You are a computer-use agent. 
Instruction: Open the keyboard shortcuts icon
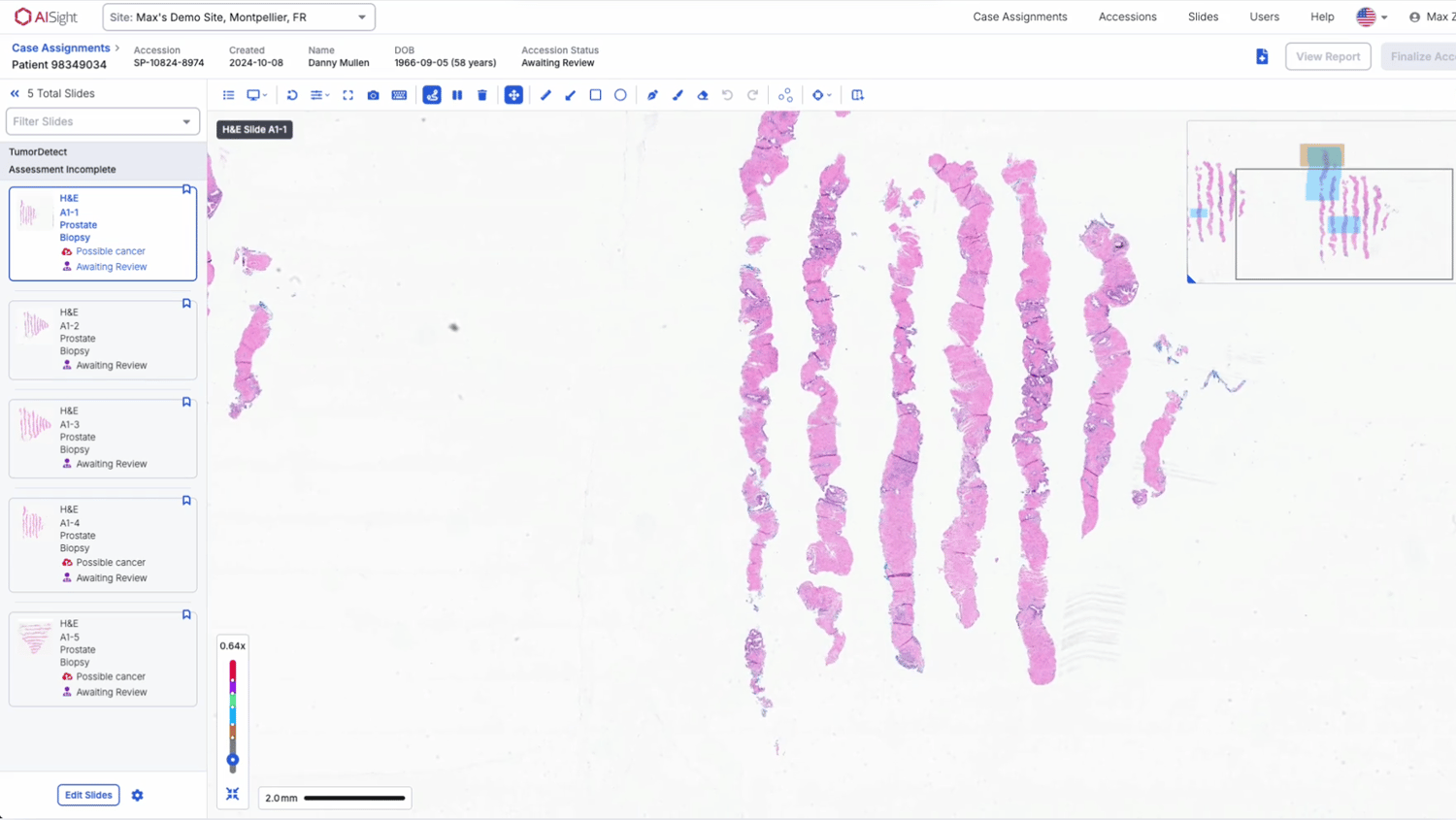pos(399,94)
